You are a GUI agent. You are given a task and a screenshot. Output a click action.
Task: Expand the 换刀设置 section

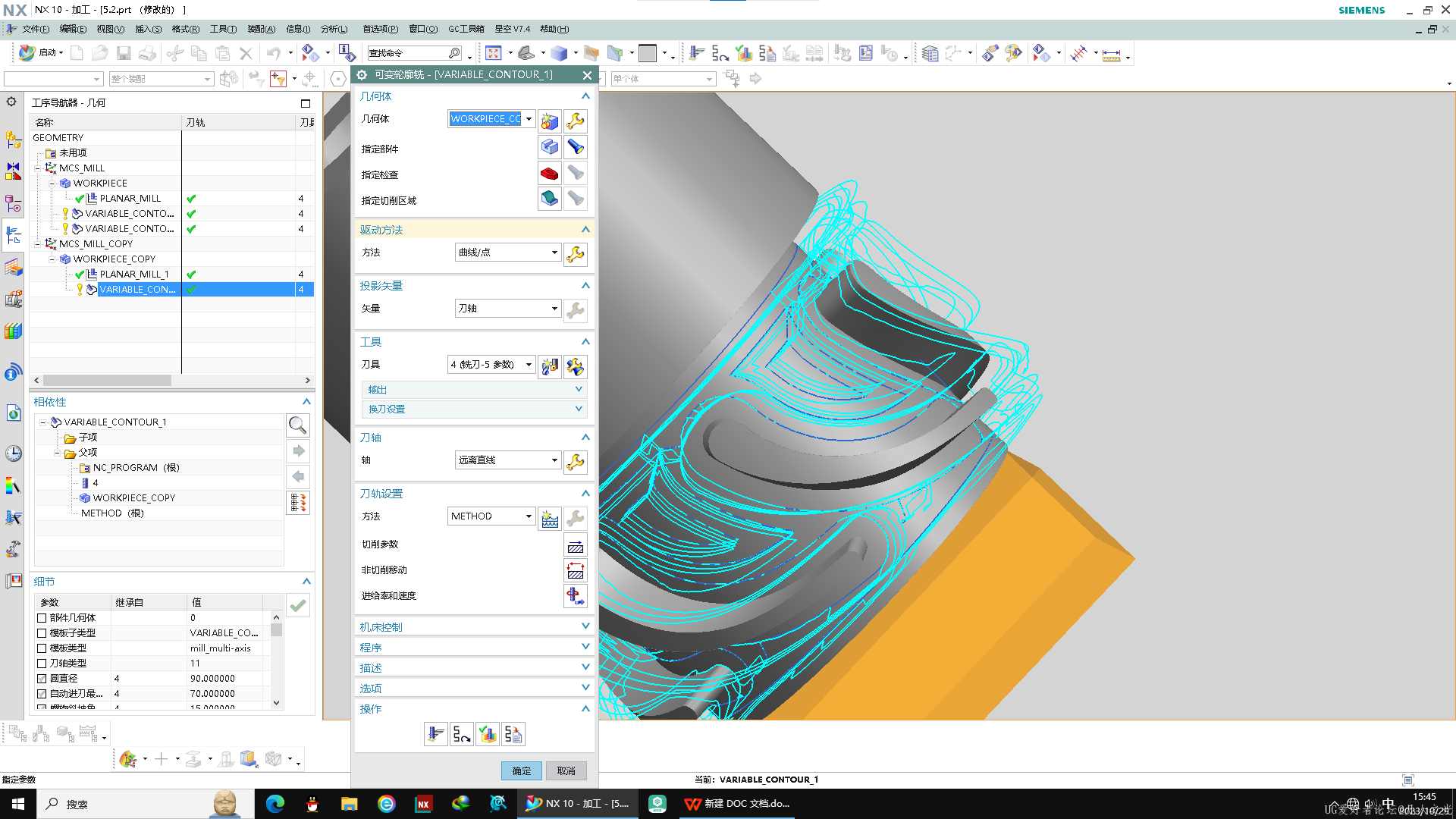(x=474, y=409)
